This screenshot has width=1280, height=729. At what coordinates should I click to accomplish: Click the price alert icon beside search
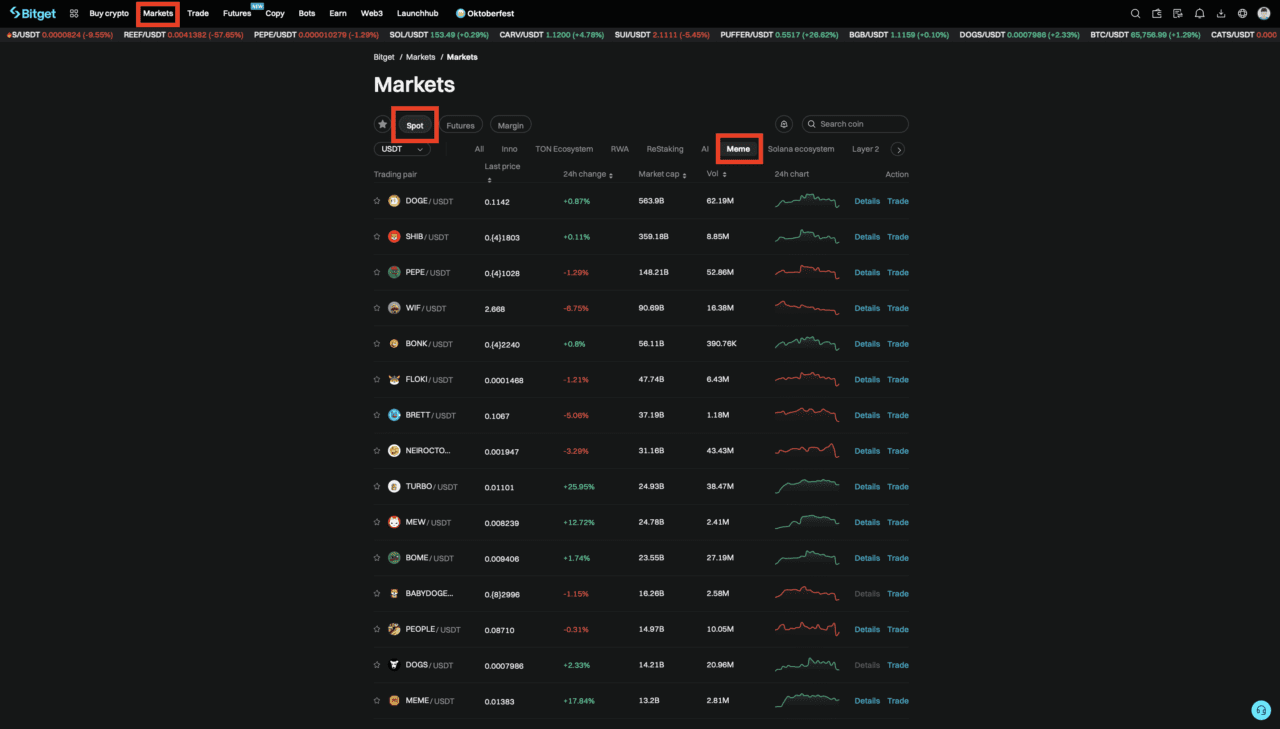tap(784, 124)
